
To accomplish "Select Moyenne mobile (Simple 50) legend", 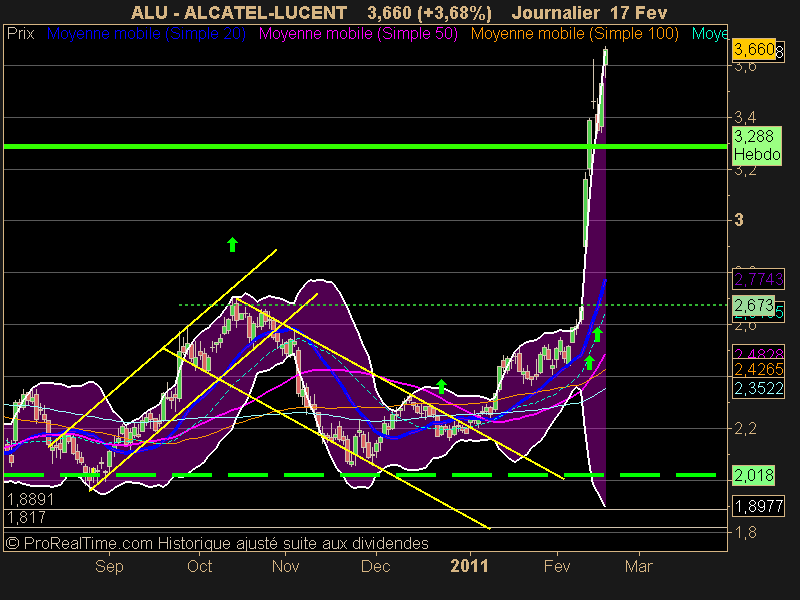I will point(358,34).
